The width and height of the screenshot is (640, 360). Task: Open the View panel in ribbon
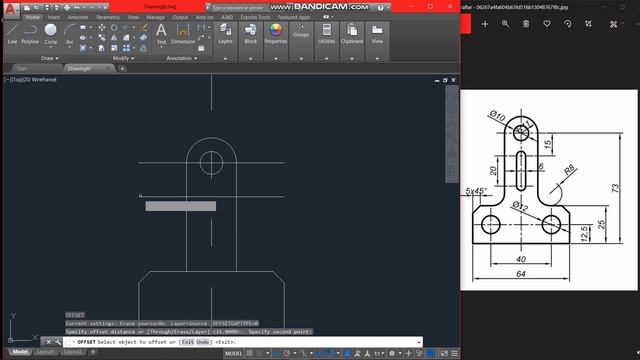point(377,34)
